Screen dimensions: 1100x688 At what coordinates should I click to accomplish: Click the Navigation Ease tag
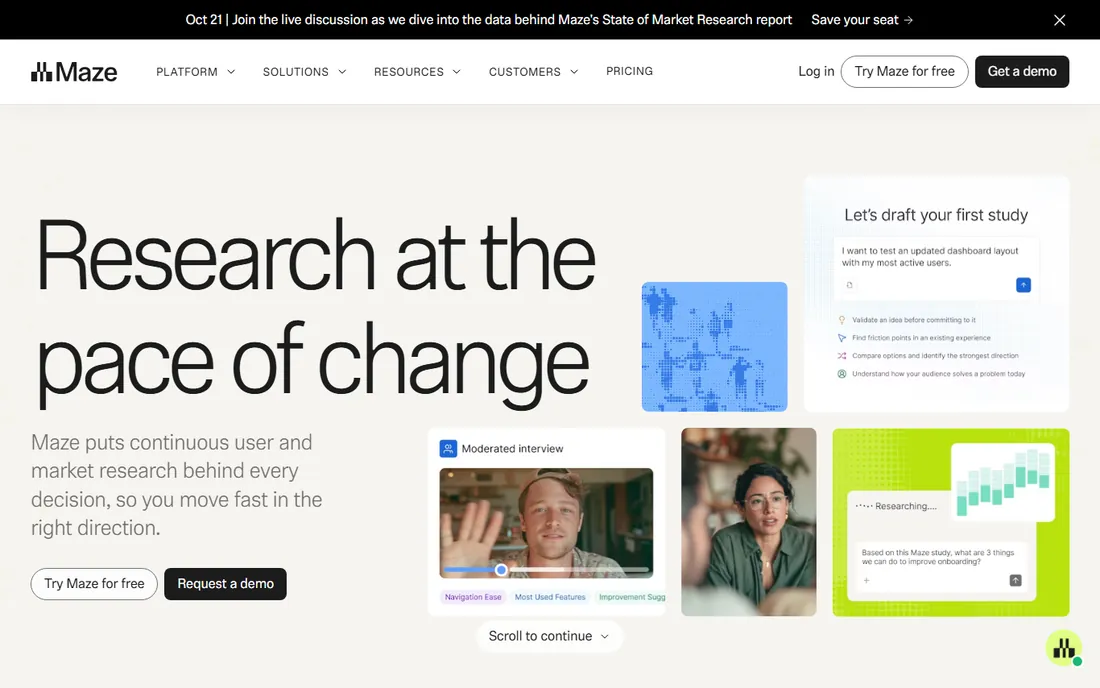tap(473, 597)
